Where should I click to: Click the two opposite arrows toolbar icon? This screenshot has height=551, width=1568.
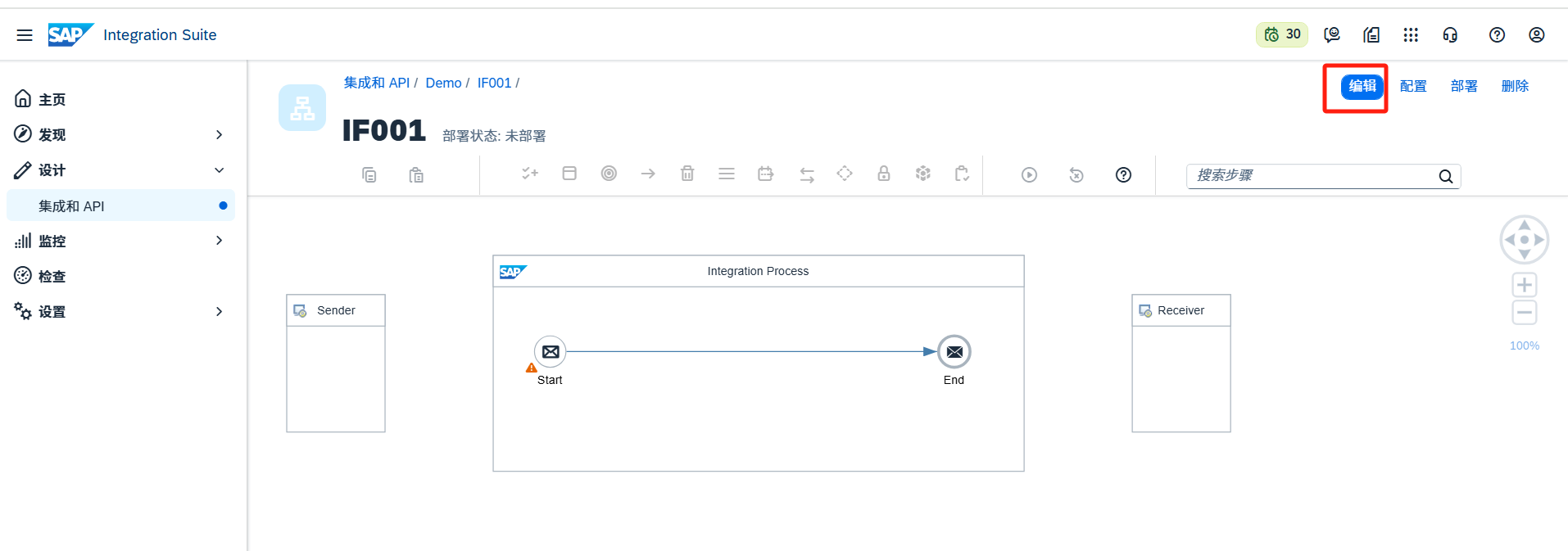pyautogui.click(x=807, y=174)
